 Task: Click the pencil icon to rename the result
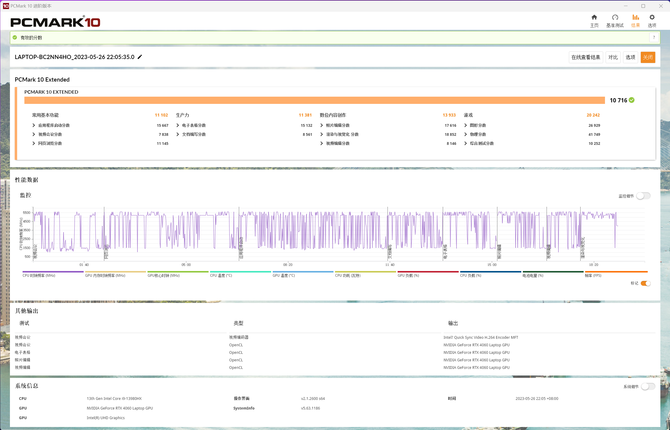click(140, 57)
